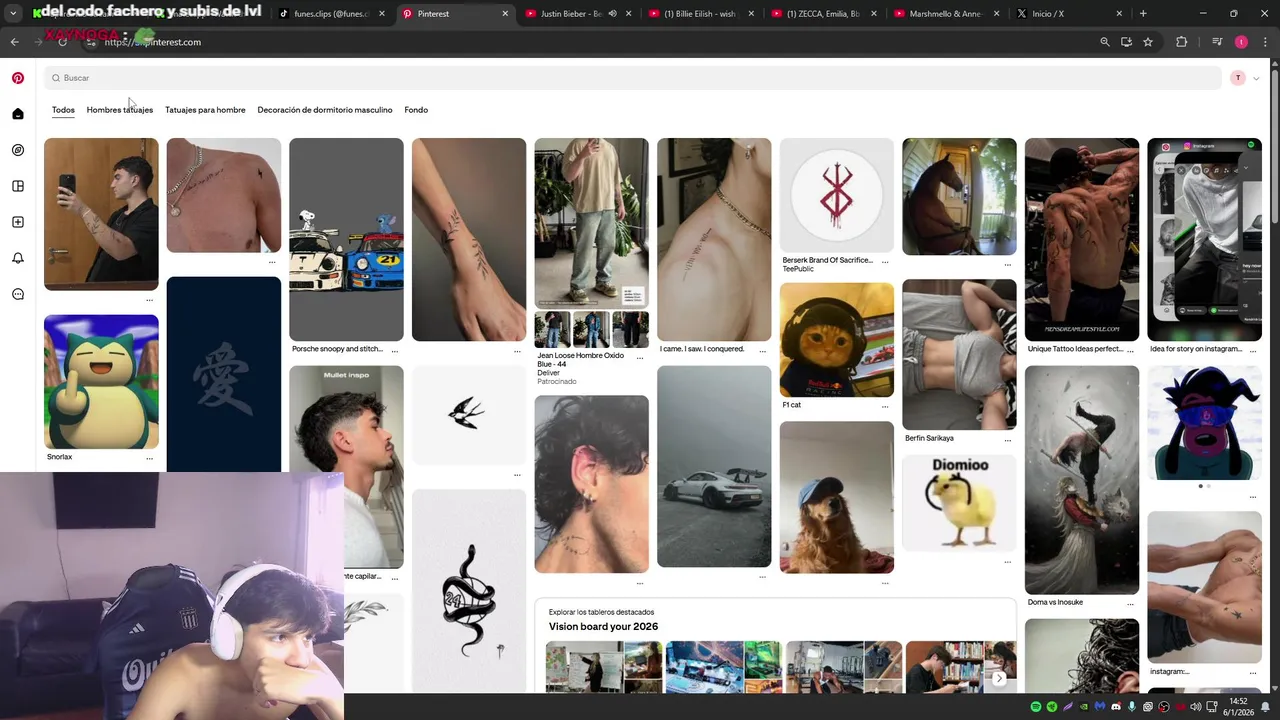Image resolution: width=1280 pixels, height=720 pixels.
Task: Close the Pinterest browser tab
Action: (505, 14)
